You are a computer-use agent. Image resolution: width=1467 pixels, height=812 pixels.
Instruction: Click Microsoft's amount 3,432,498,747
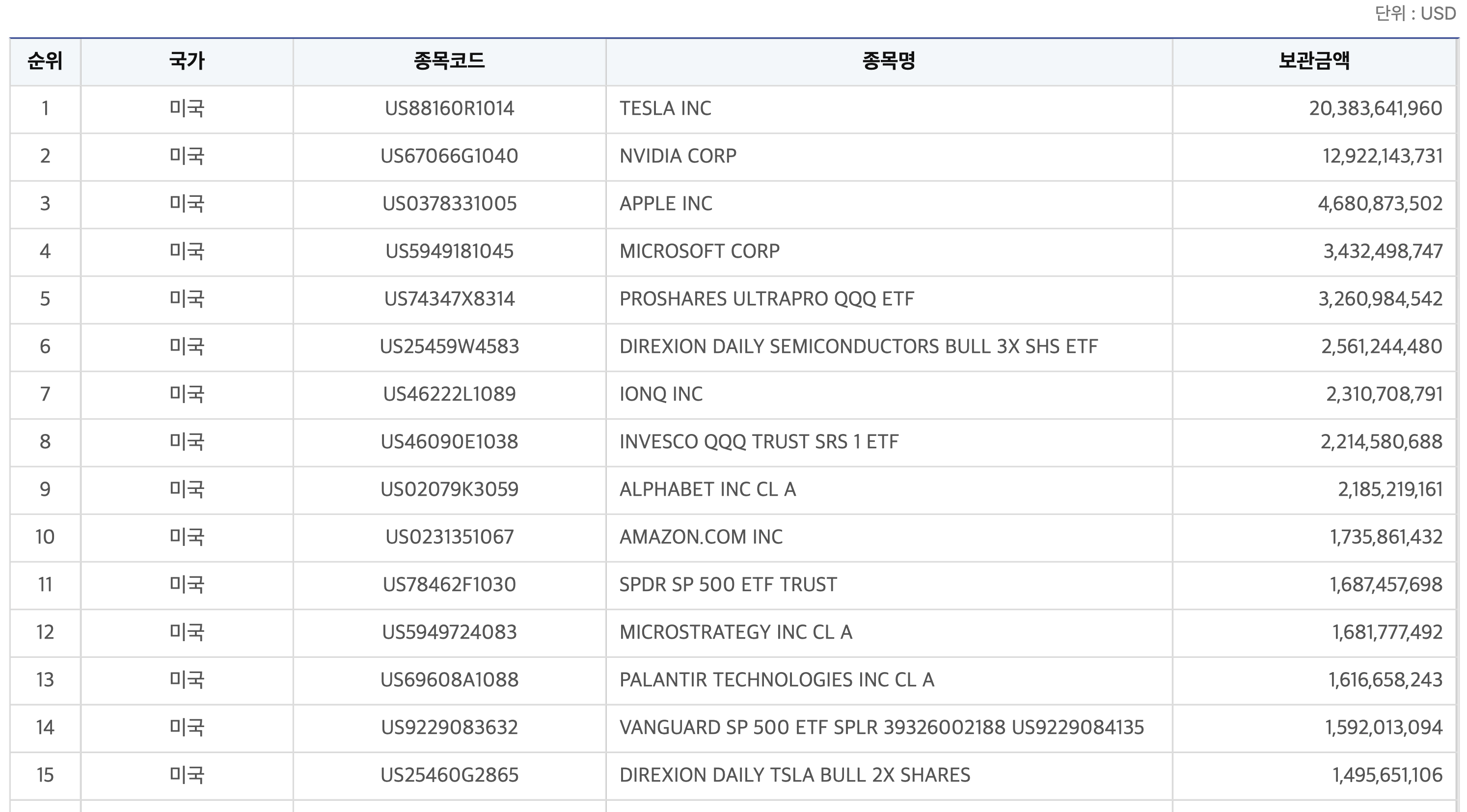[1383, 251]
